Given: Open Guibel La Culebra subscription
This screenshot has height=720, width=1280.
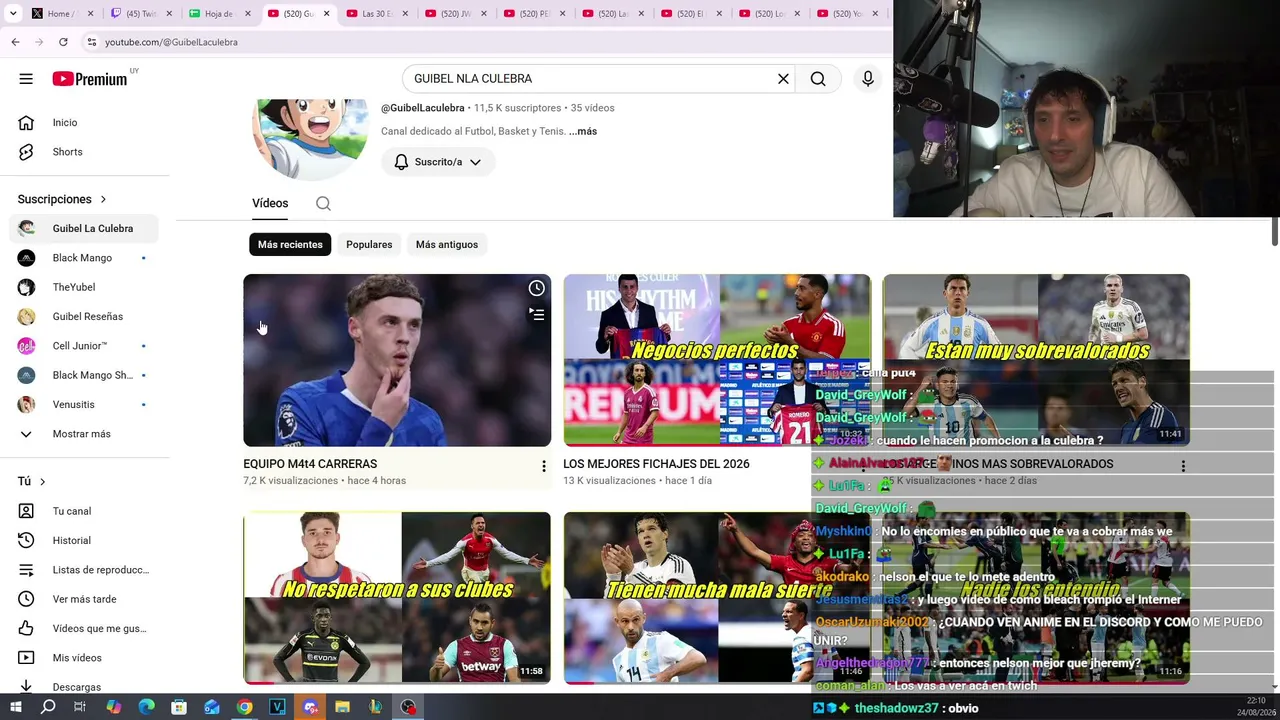Looking at the screenshot, I should (x=84, y=229).
